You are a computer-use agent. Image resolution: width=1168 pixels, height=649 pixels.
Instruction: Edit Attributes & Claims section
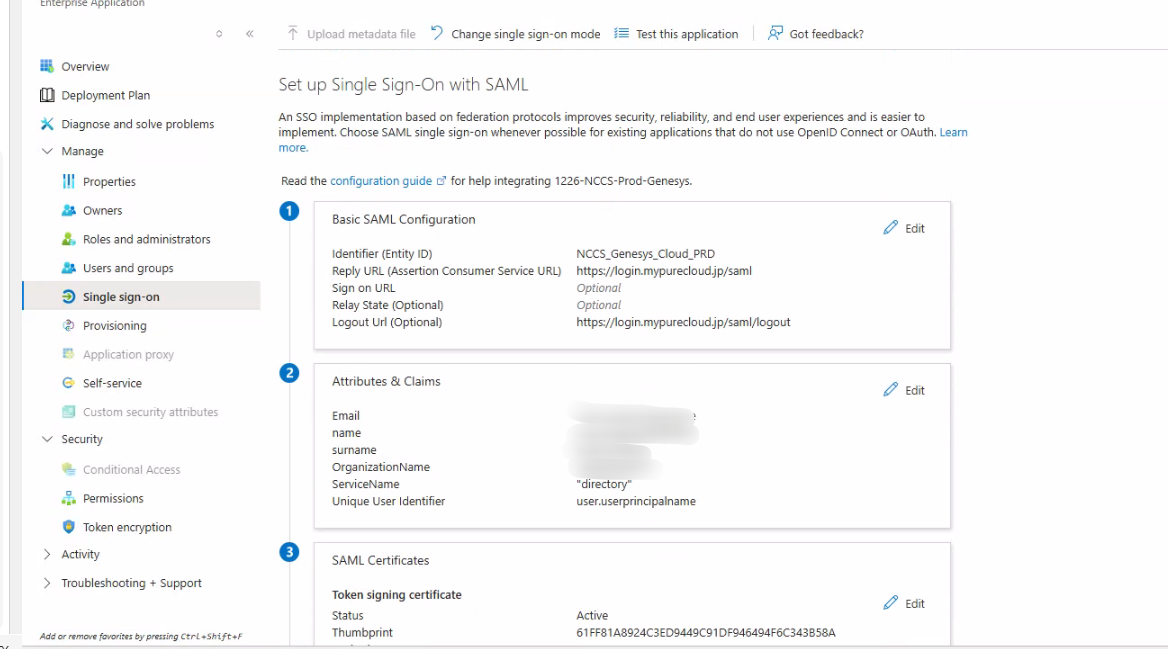tap(904, 390)
